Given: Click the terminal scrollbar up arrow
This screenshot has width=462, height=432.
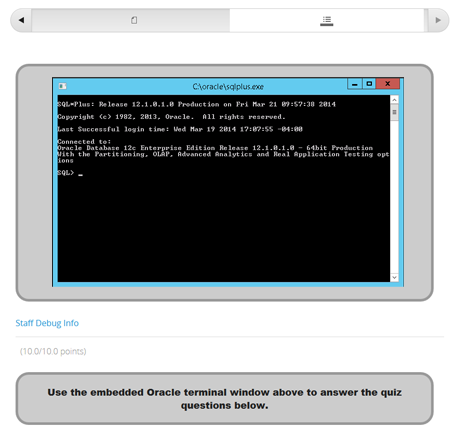Looking at the screenshot, I should point(394,100).
